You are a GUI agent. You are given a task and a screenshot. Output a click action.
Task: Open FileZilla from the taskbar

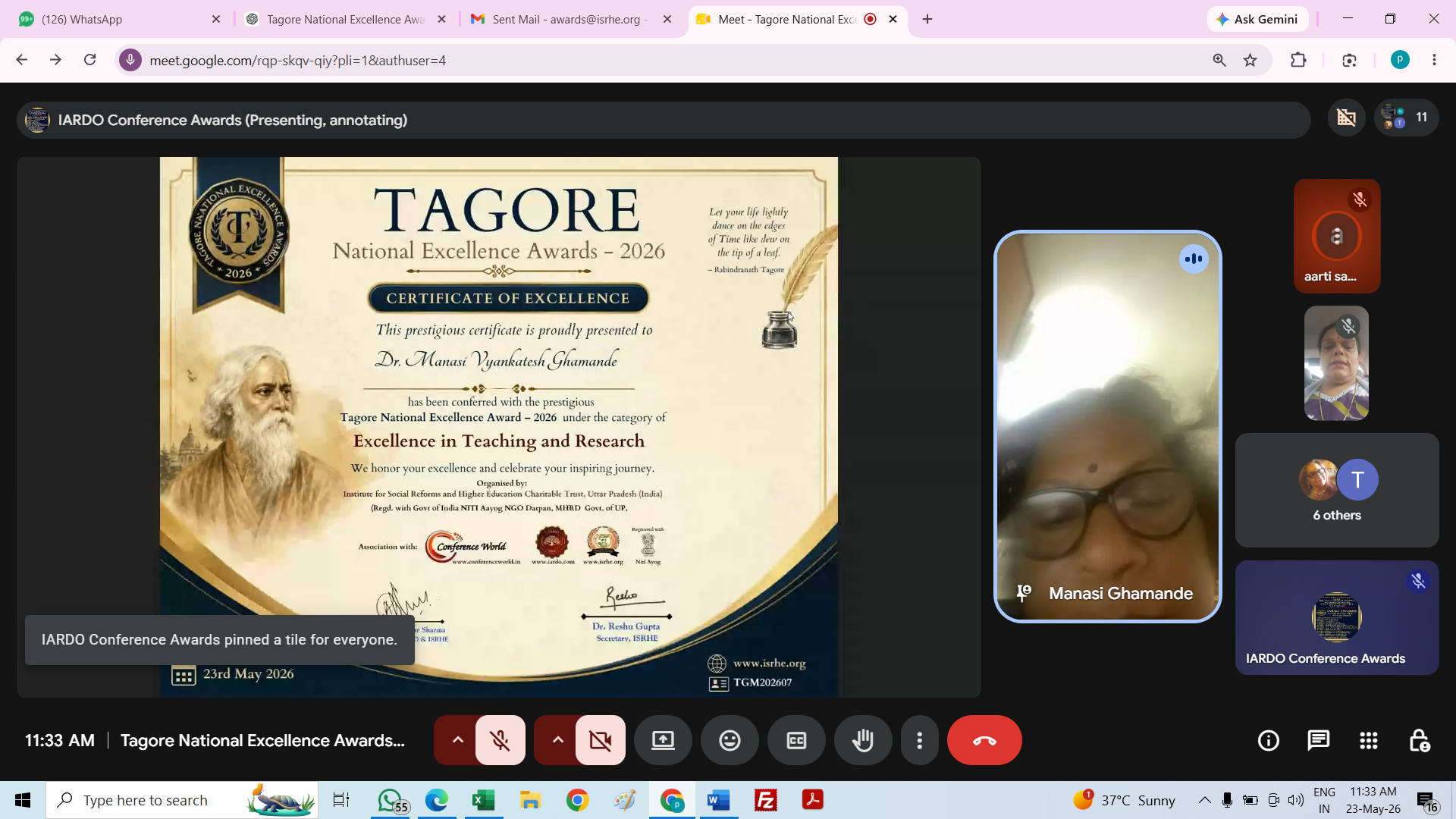[765, 800]
